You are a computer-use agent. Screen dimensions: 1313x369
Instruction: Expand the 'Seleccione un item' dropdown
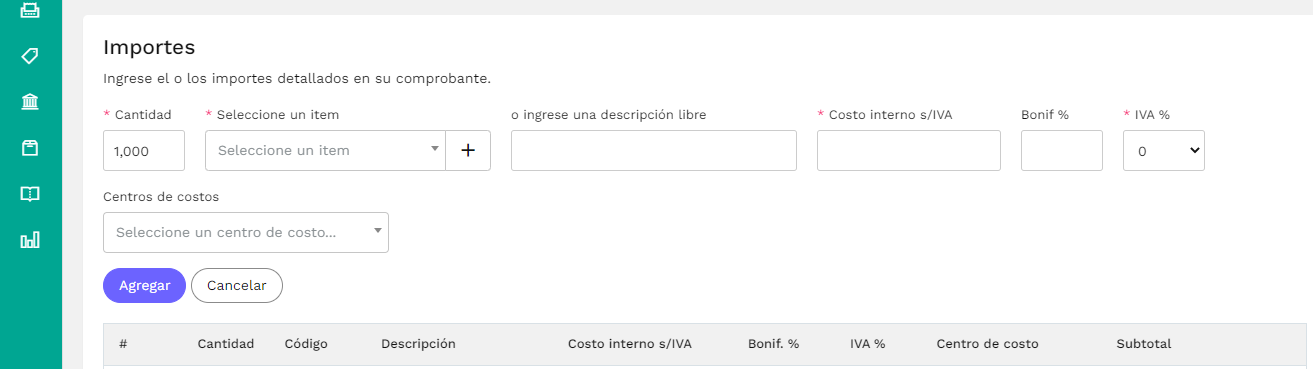click(325, 150)
